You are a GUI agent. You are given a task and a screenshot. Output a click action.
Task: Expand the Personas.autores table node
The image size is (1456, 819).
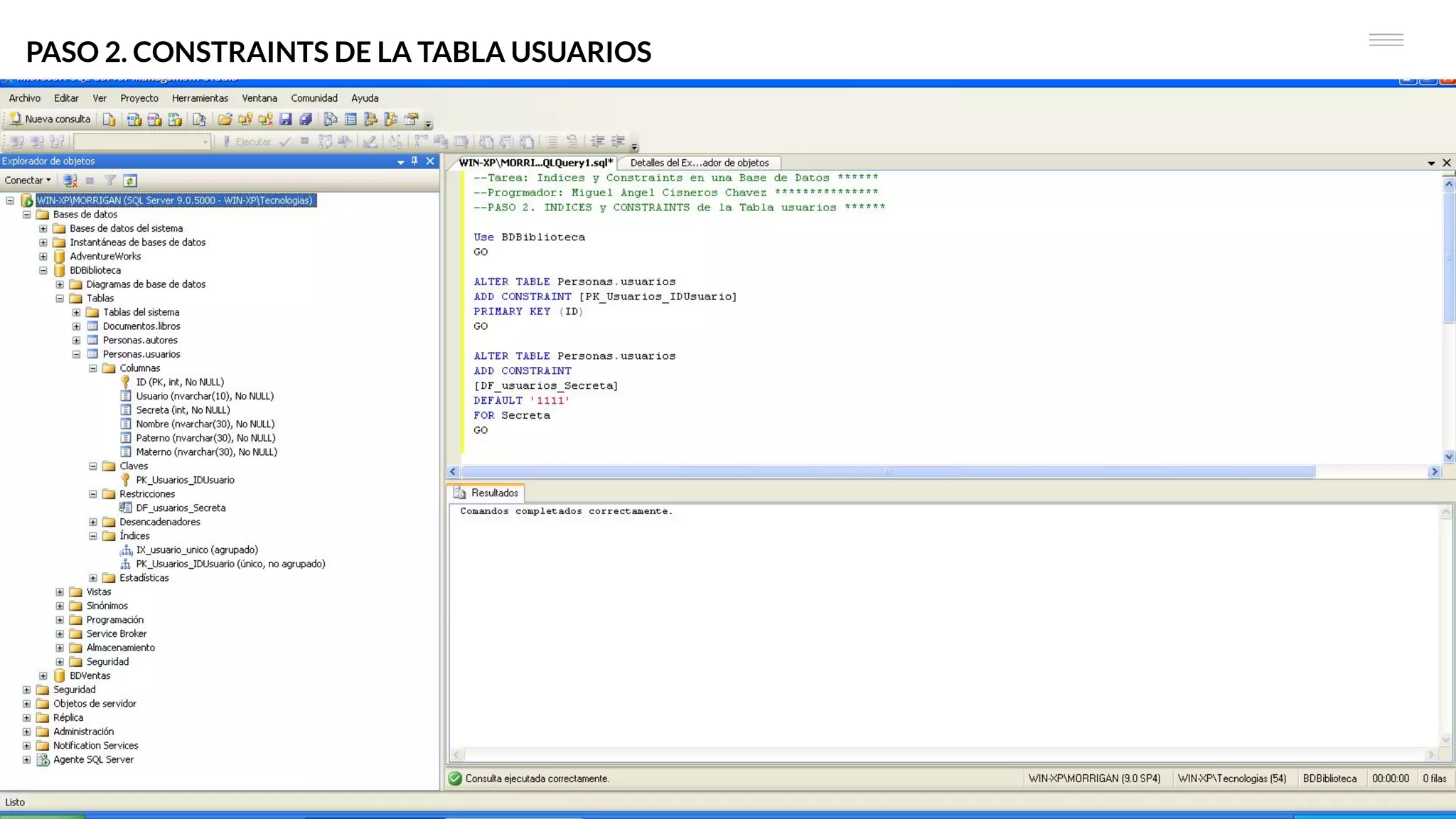pyautogui.click(x=77, y=341)
